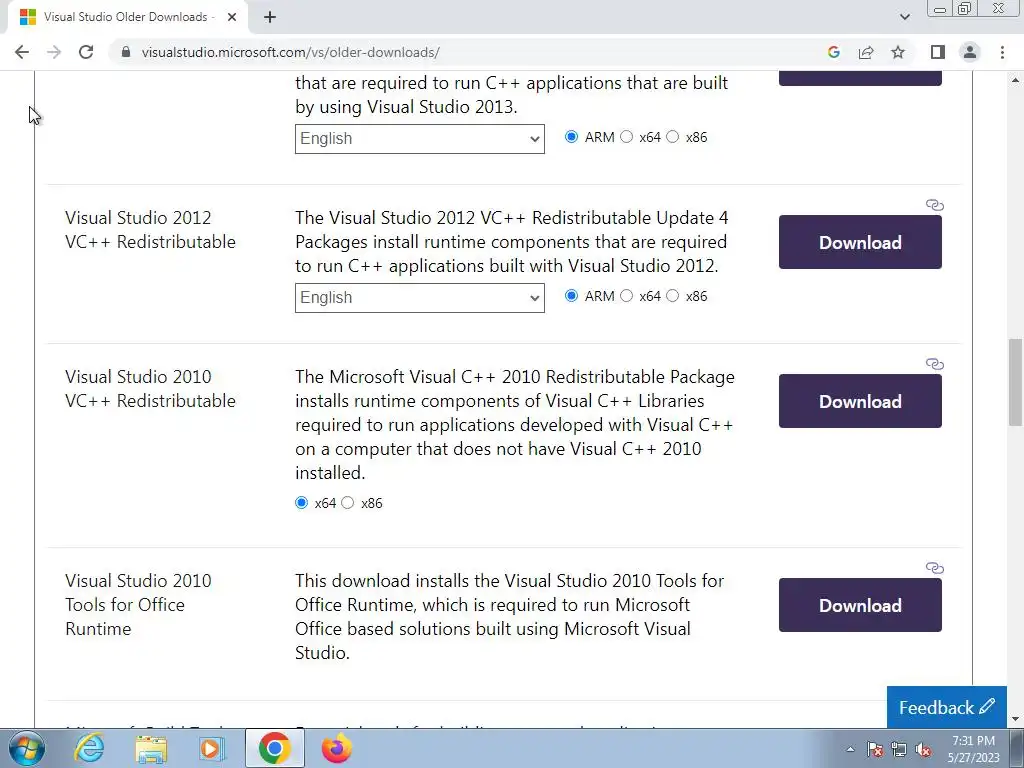
Task: Click 'Visual Studio 2010 Tools for Office Runtime' title
Action: 138,605
